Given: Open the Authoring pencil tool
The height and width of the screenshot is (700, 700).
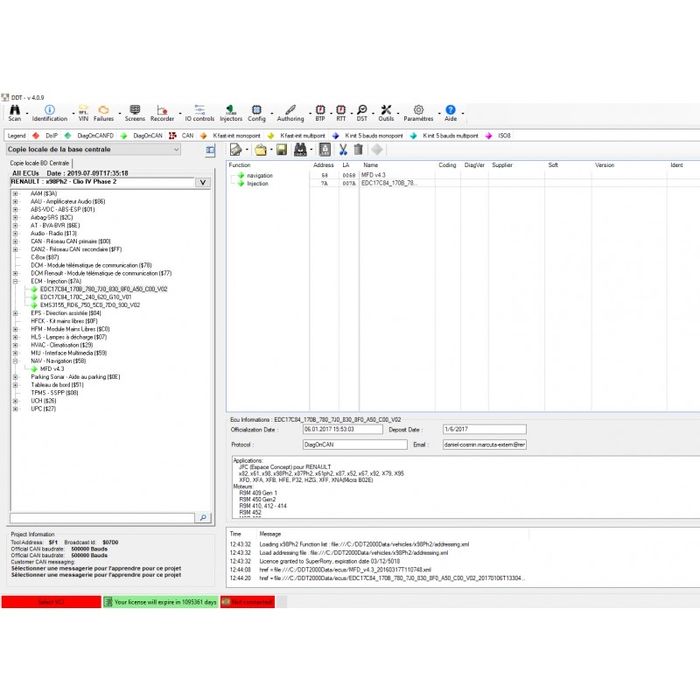Looking at the screenshot, I should [x=290, y=113].
